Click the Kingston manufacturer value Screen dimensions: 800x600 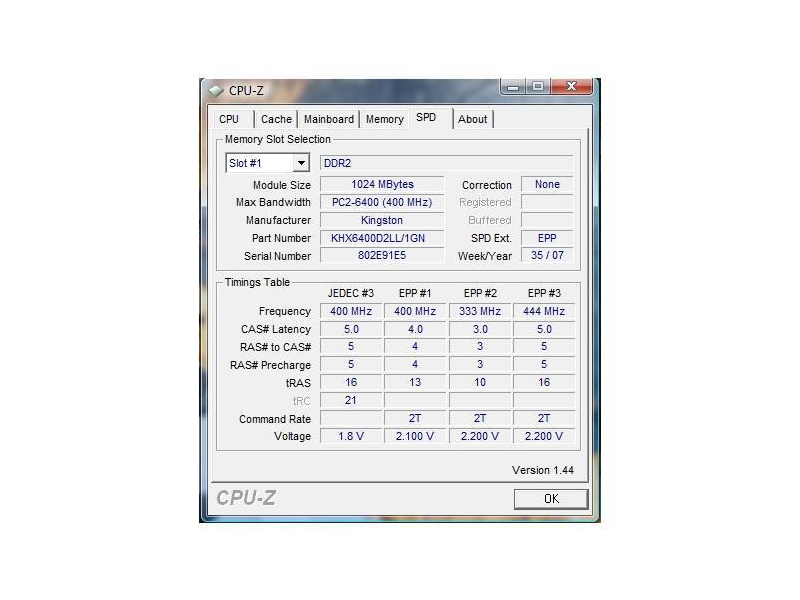[382, 220]
